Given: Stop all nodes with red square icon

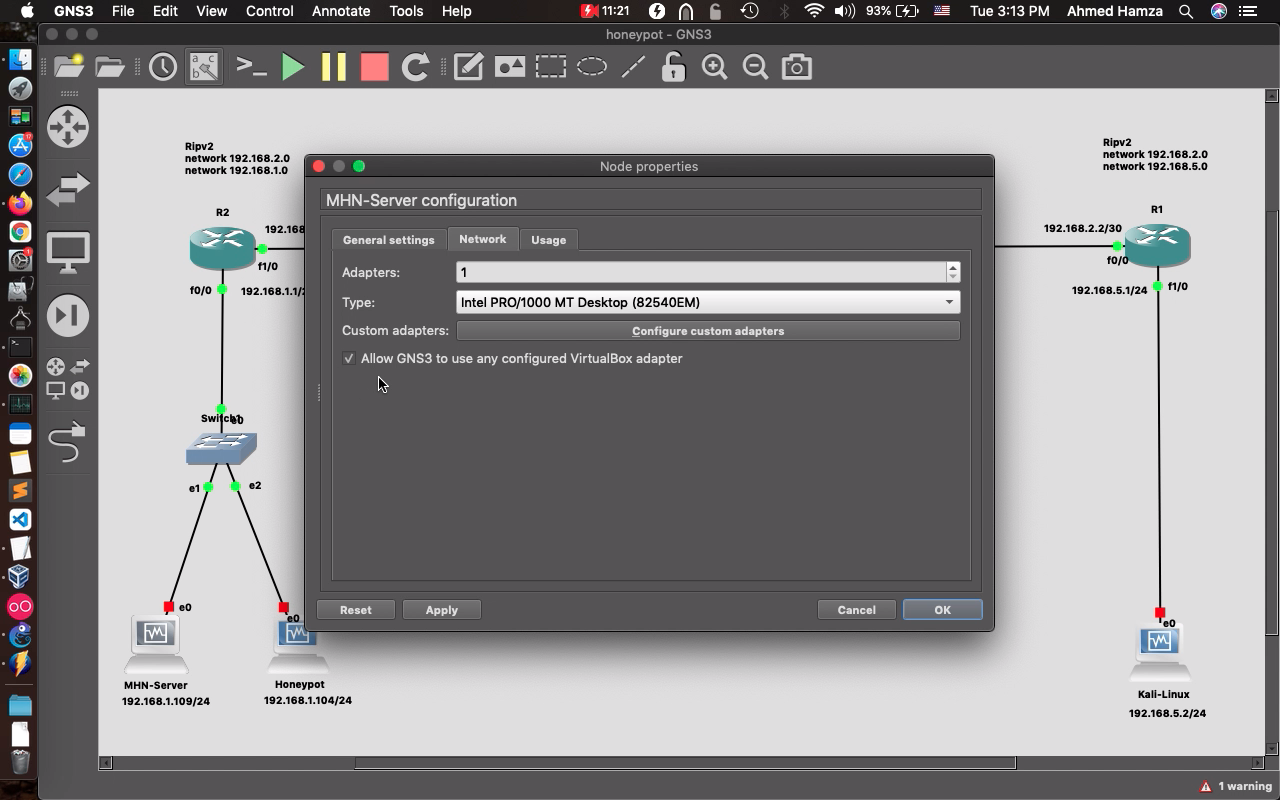Looking at the screenshot, I should coord(374,67).
